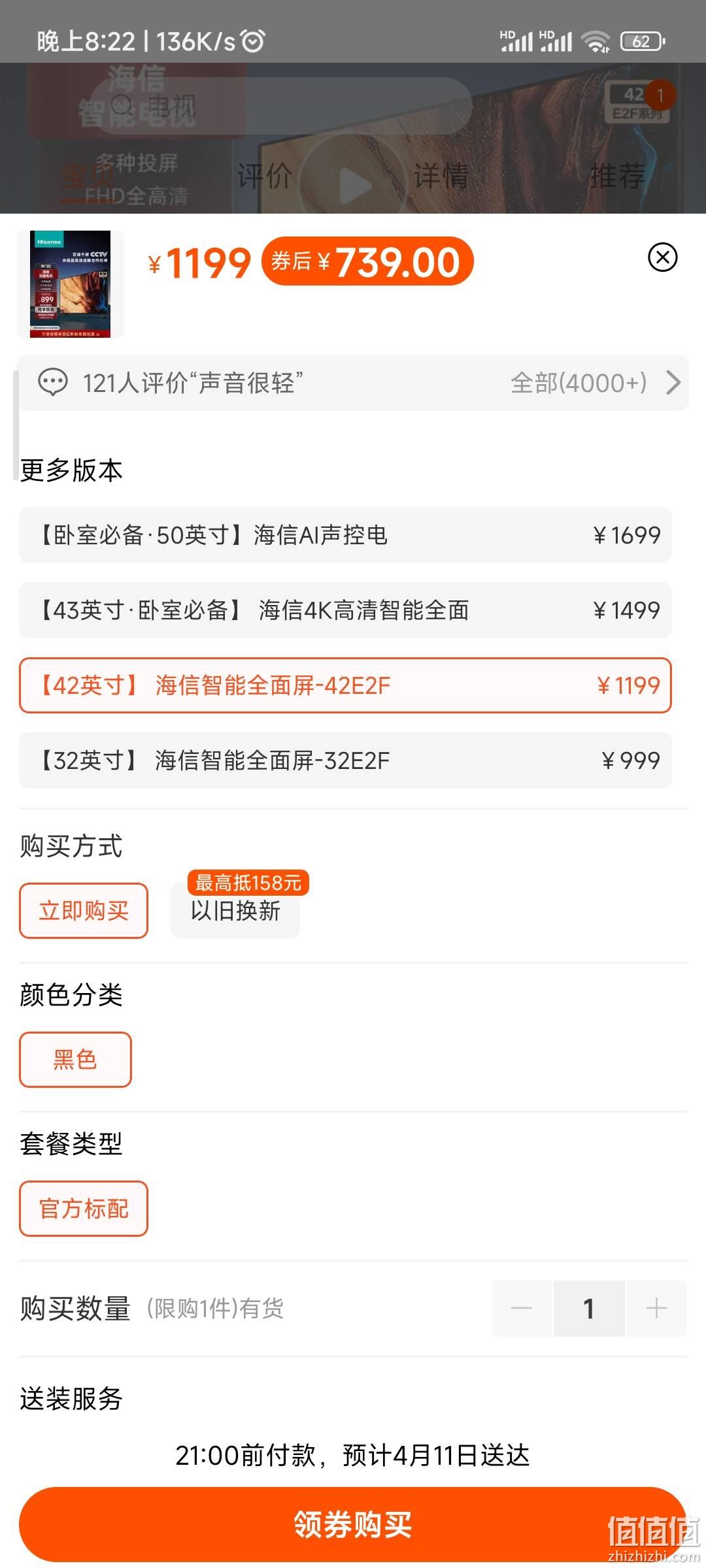Select the 42英寸 42E2F version
706x1568 pixels.
pyautogui.click(x=345, y=685)
